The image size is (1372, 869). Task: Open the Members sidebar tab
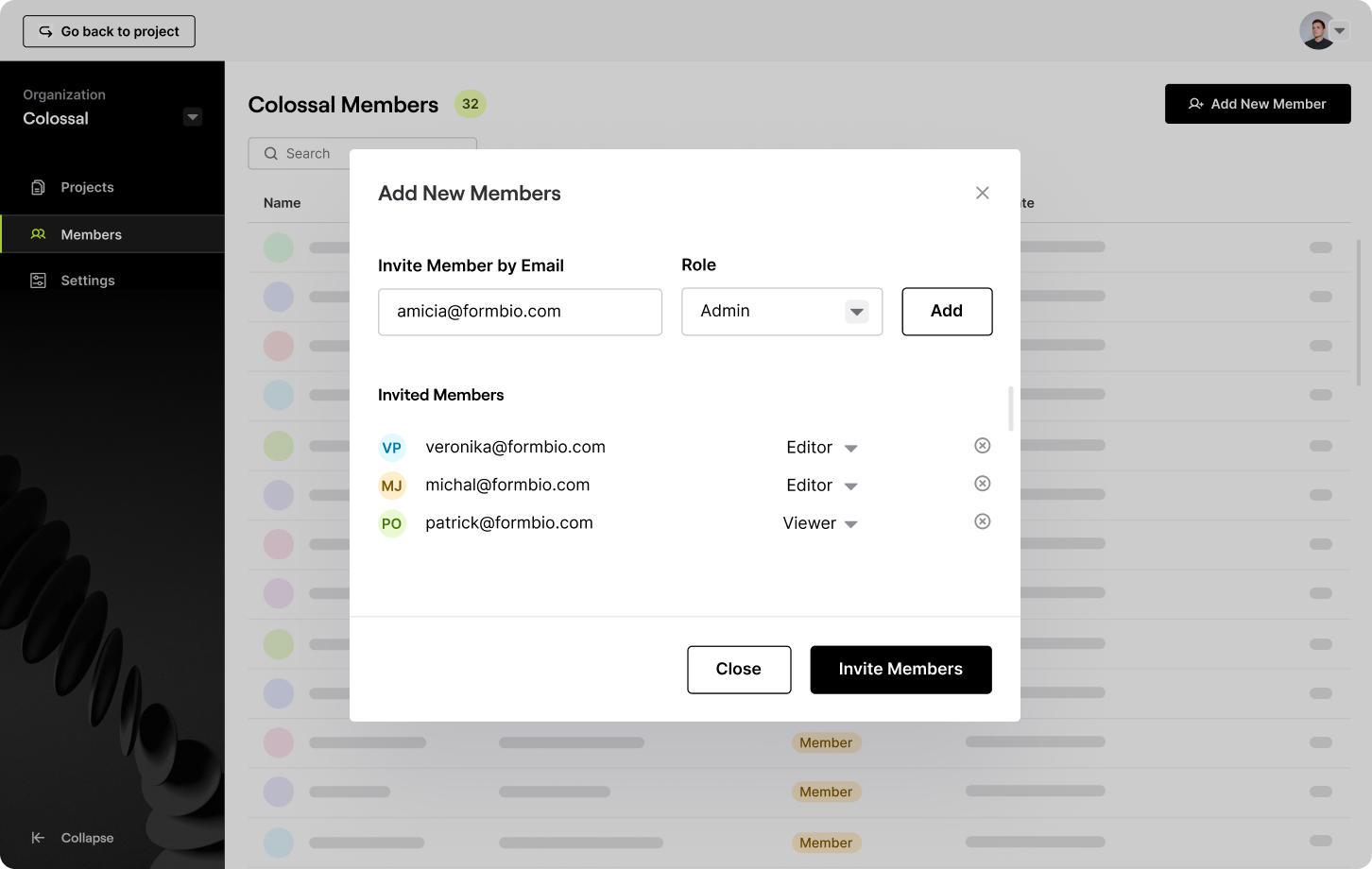click(91, 234)
